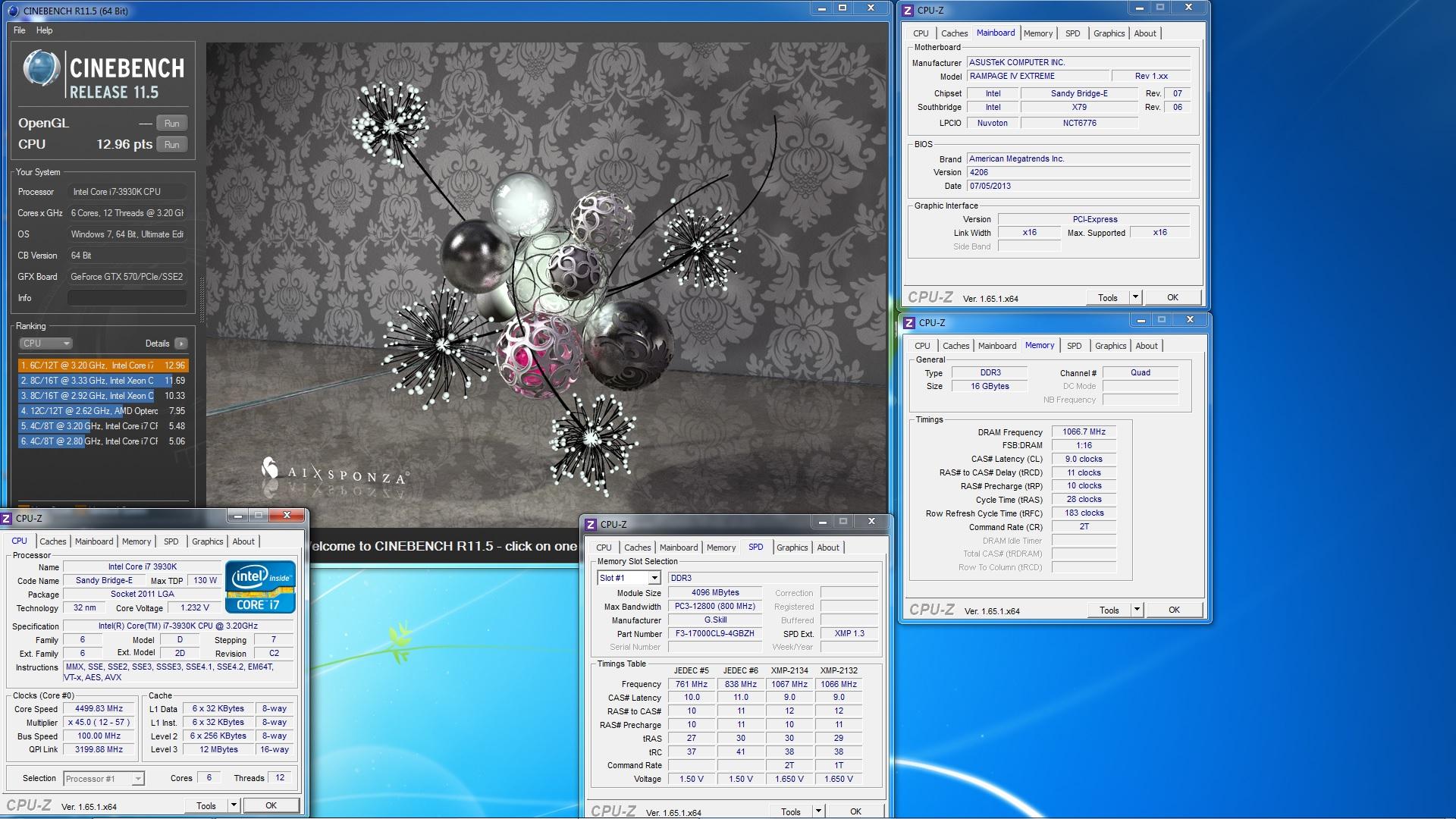
Task: Click the RAMPAGE IV EXTREME model field
Action: pyautogui.click(x=1037, y=77)
